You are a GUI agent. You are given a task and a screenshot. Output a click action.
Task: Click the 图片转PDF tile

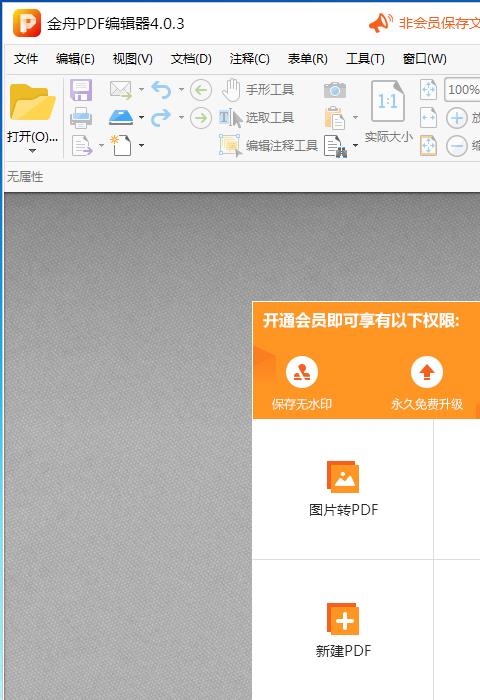(343, 489)
